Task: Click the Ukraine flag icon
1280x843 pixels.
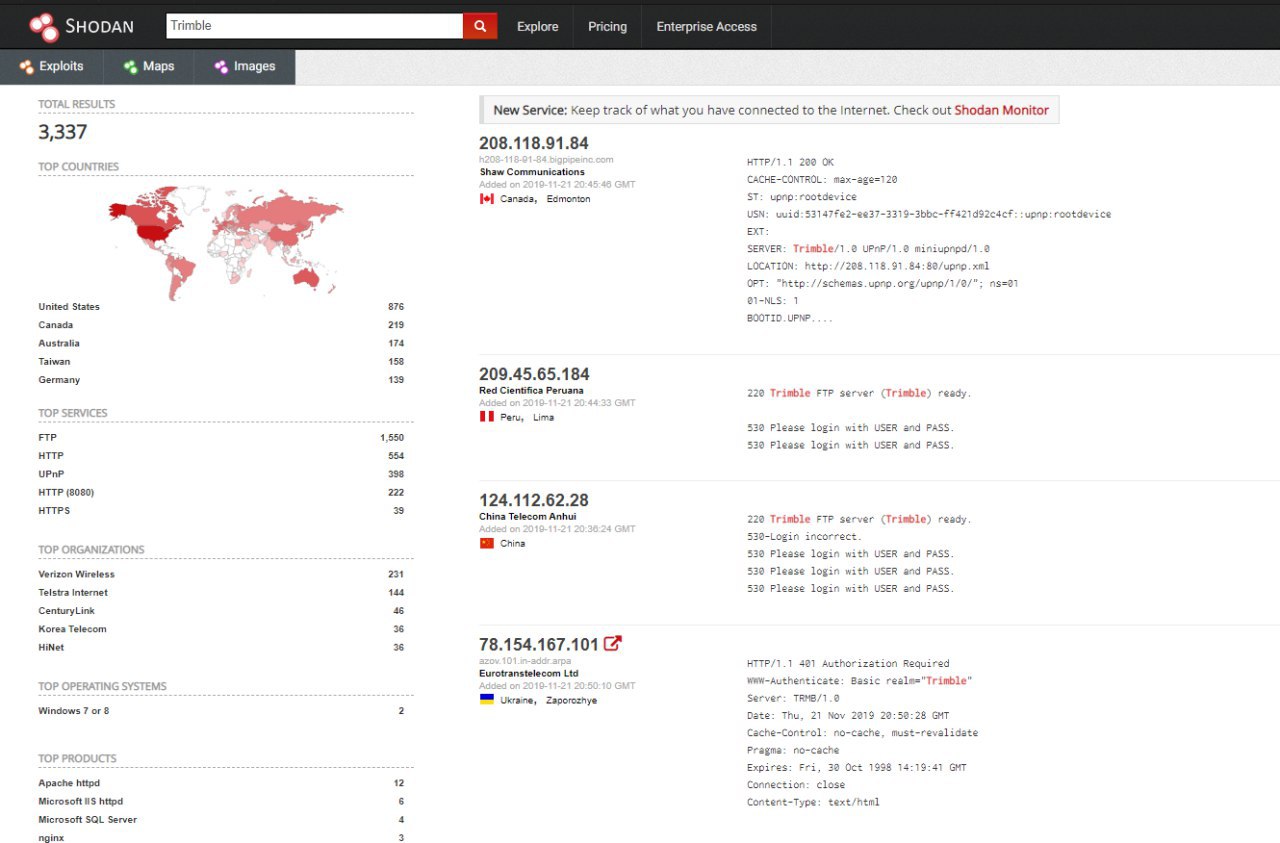Action: coord(487,700)
